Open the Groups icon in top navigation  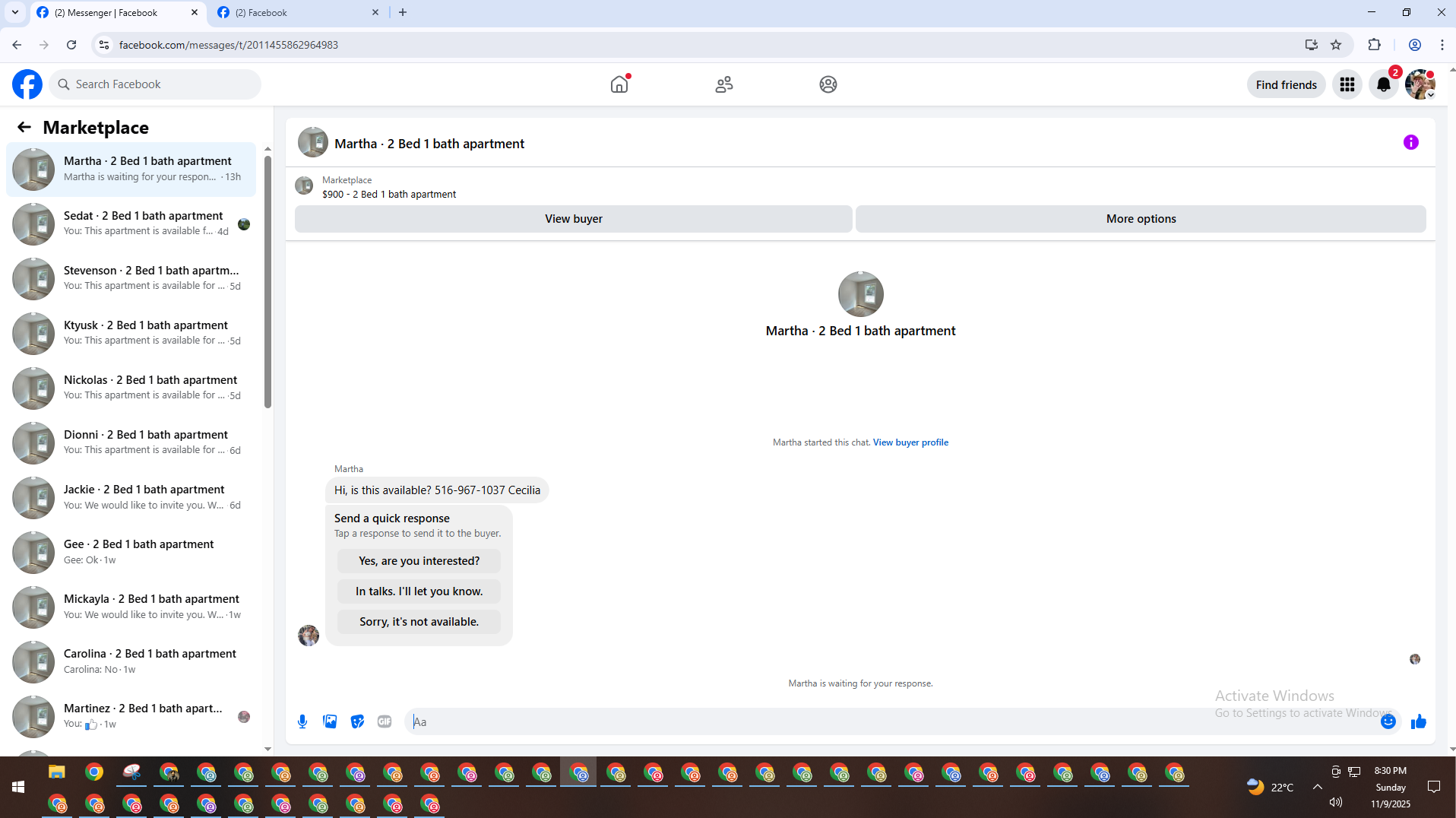tap(828, 84)
